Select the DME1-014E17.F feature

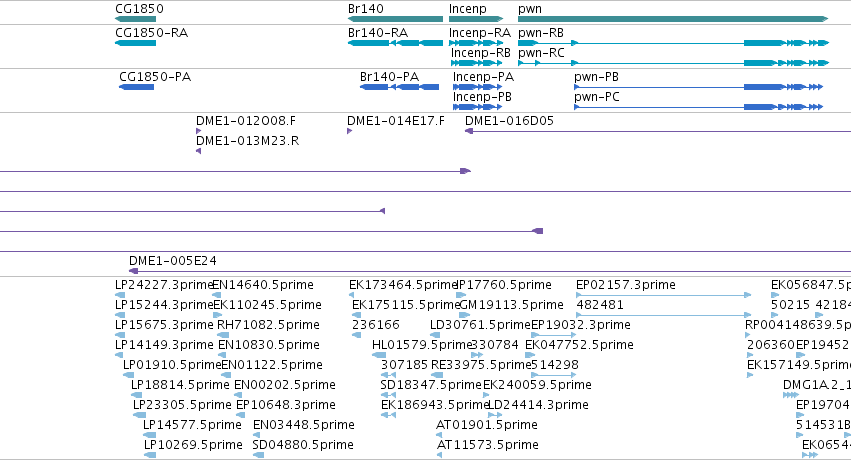(350, 131)
